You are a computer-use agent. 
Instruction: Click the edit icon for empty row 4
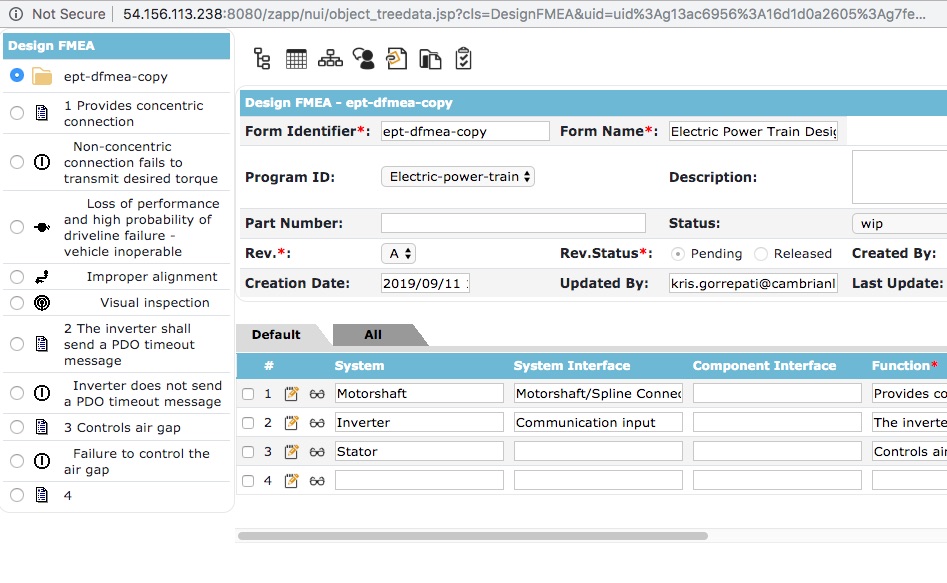(x=291, y=481)
